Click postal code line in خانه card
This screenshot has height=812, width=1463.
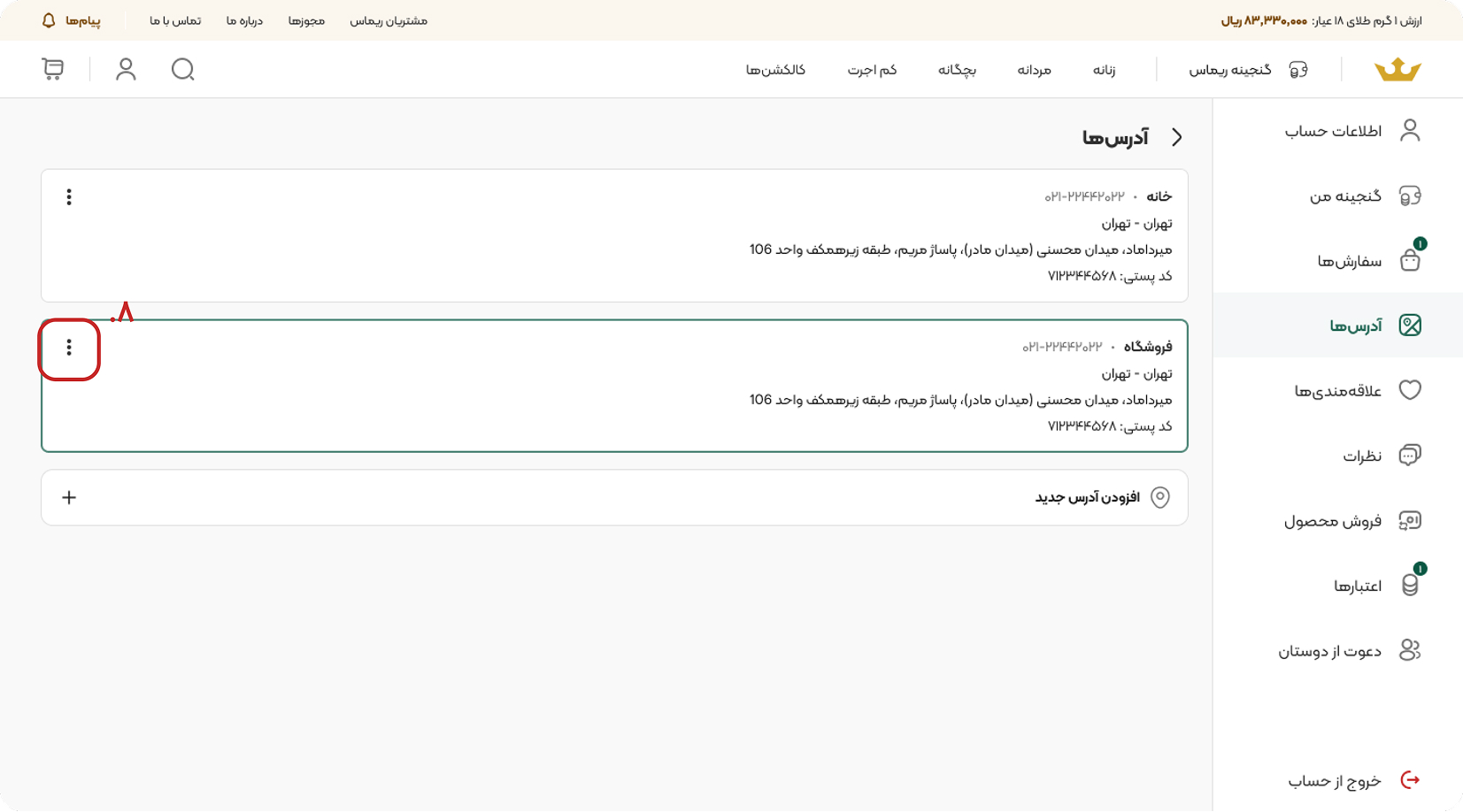point(1110,276)
